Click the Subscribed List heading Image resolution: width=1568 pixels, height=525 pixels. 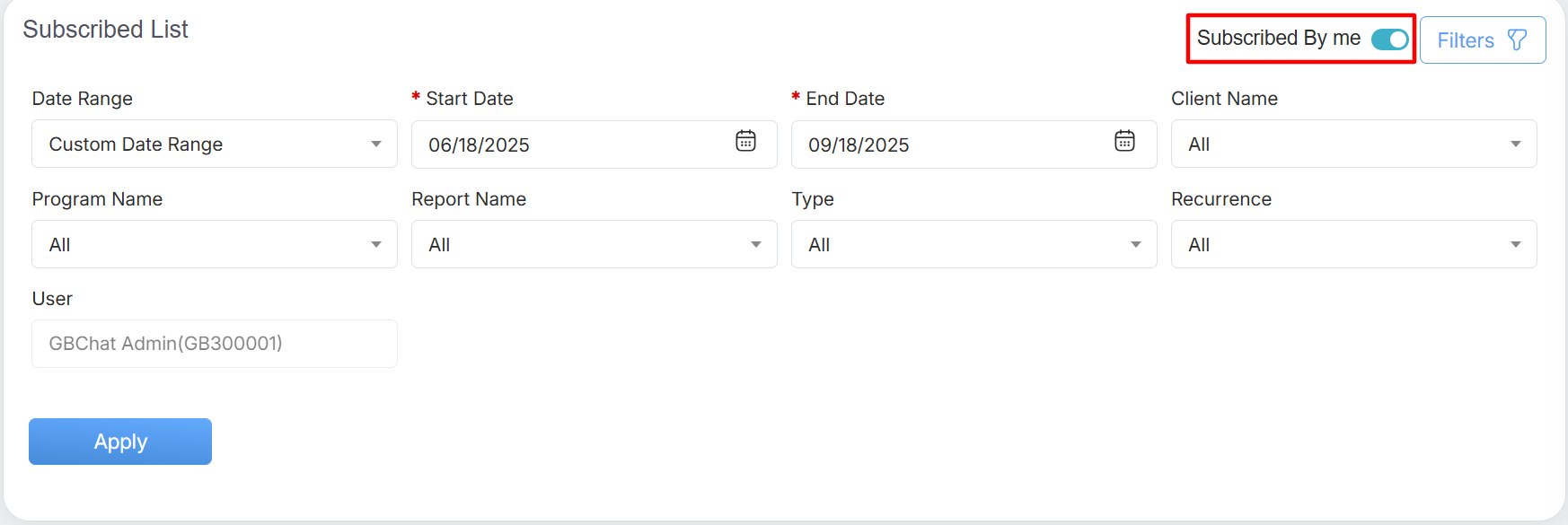coord(106,30)
